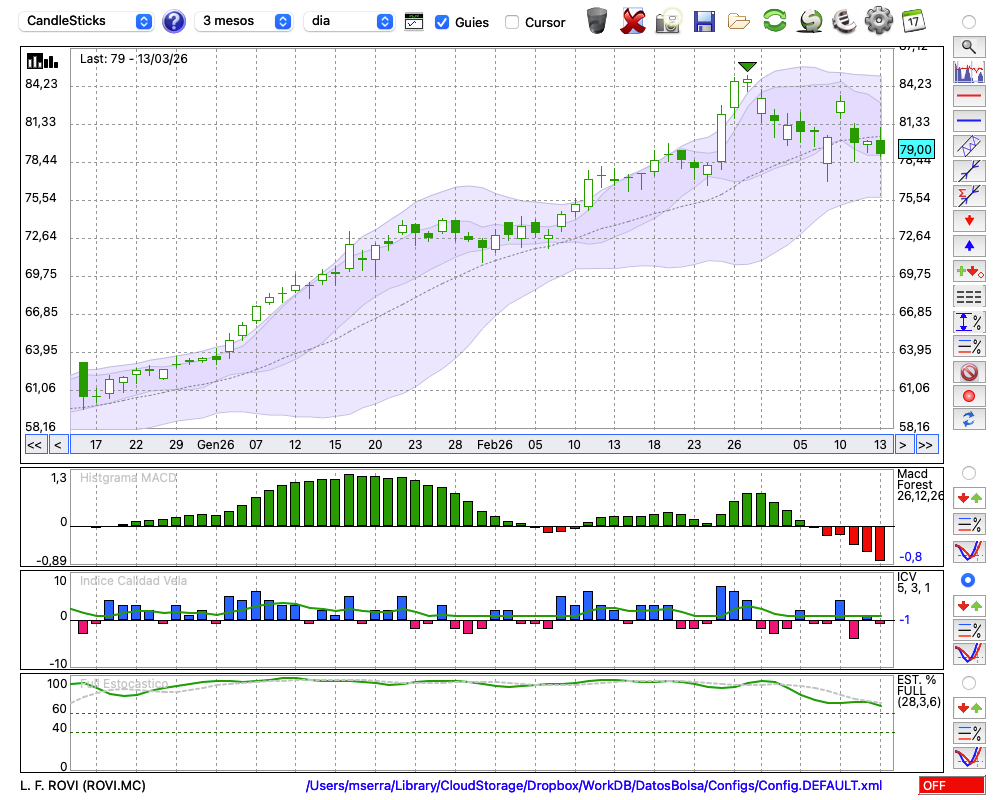Click the dollar sign update icon
The image size is (1000, 800).
pyautogui.click(x=810, y=20)
